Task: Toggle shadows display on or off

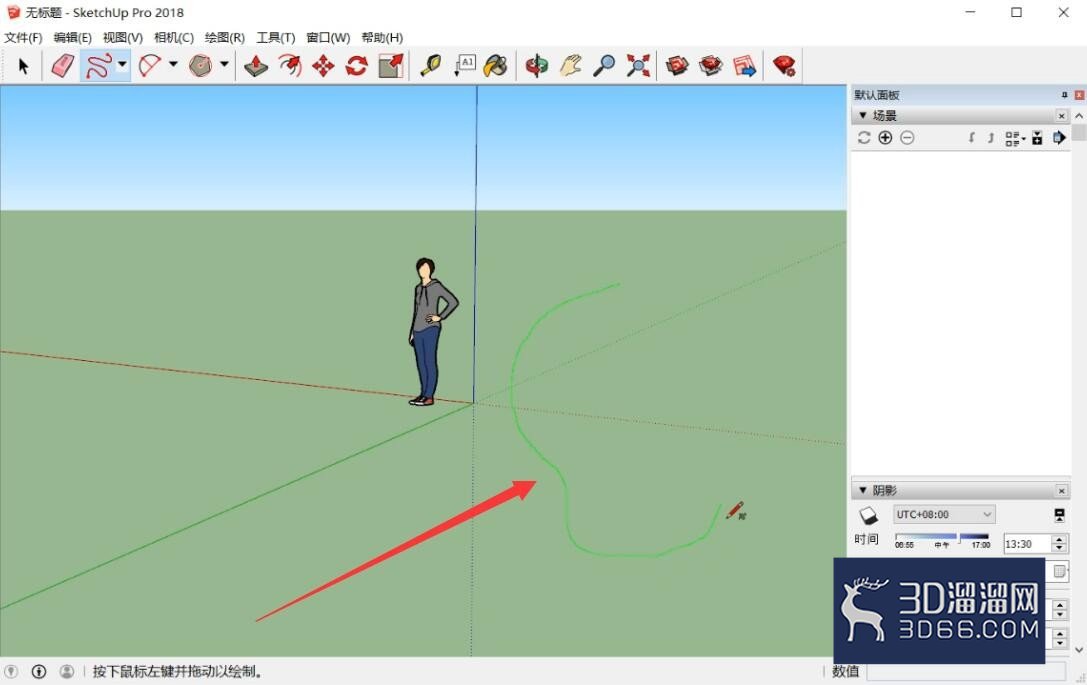Action: point(869,516)
